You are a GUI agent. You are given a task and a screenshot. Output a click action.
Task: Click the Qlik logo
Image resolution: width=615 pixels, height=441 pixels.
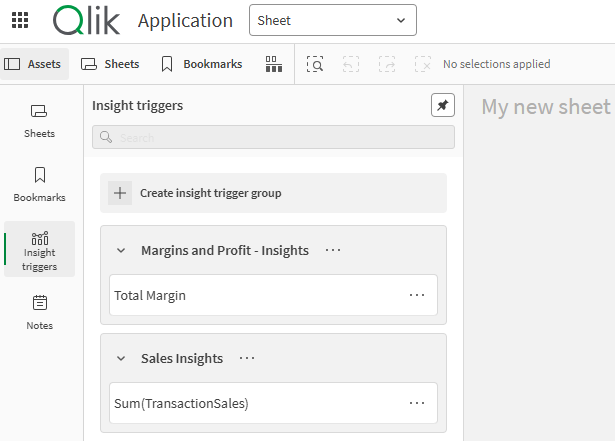coord(86,20)
